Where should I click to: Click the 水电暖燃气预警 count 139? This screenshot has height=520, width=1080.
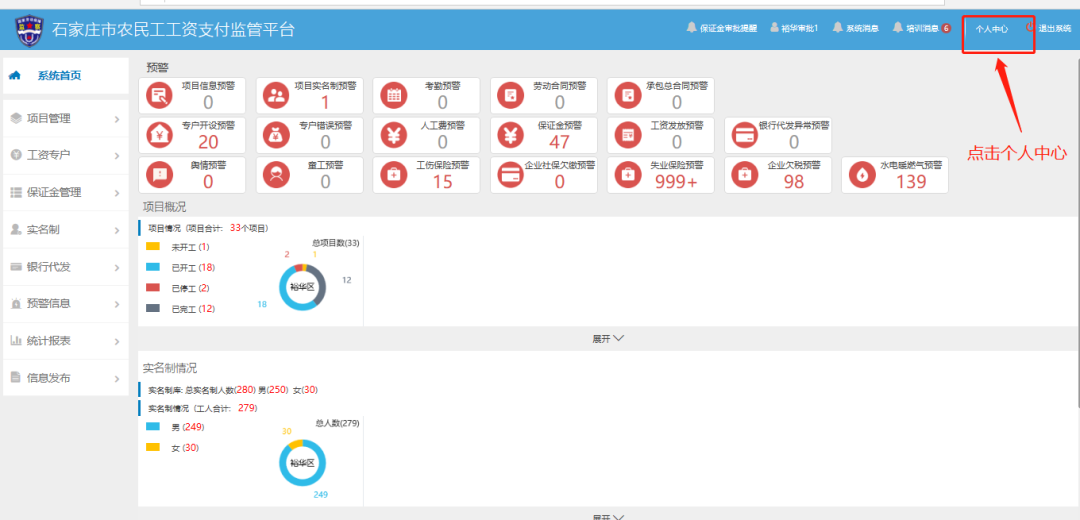911,182
